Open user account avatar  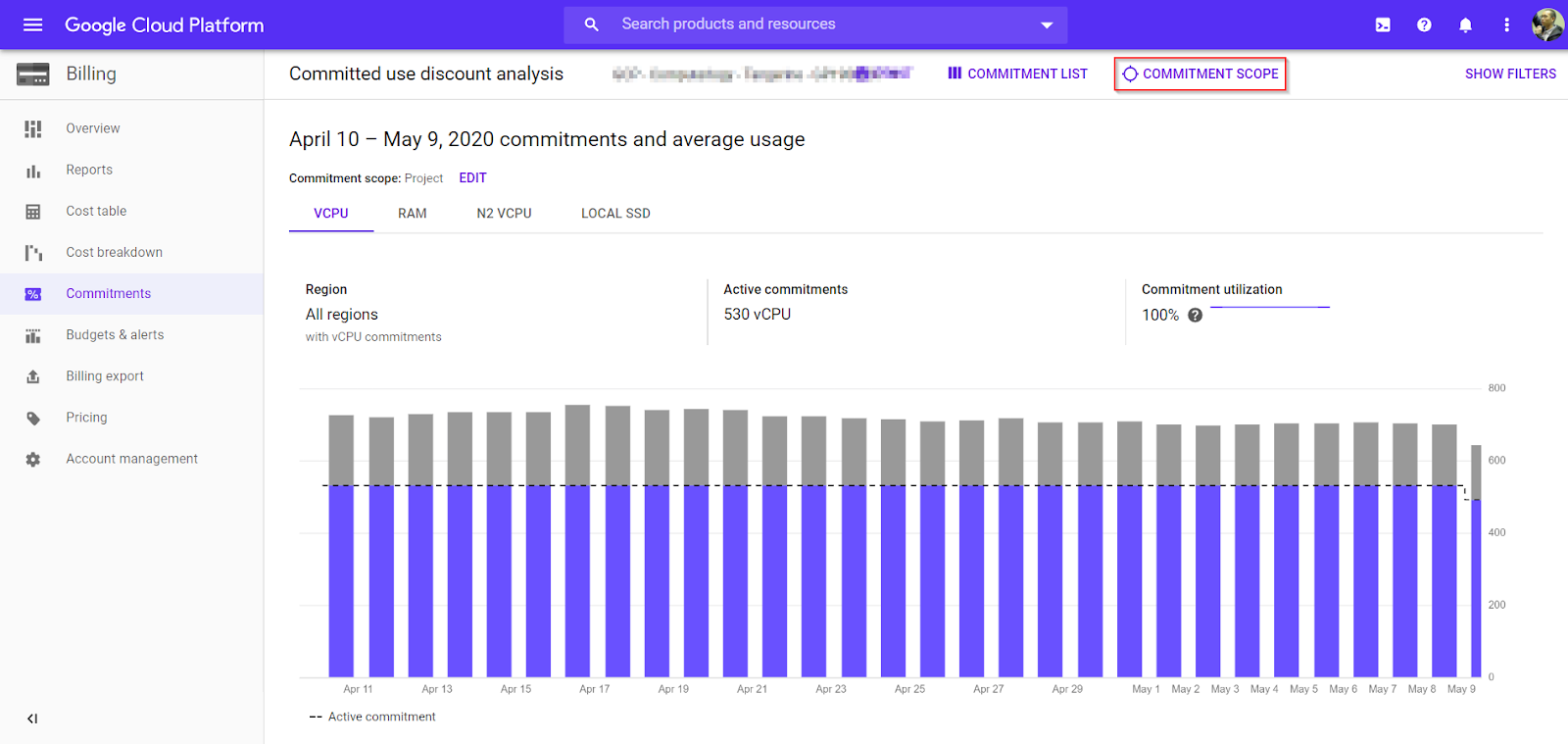[1547, 25]
